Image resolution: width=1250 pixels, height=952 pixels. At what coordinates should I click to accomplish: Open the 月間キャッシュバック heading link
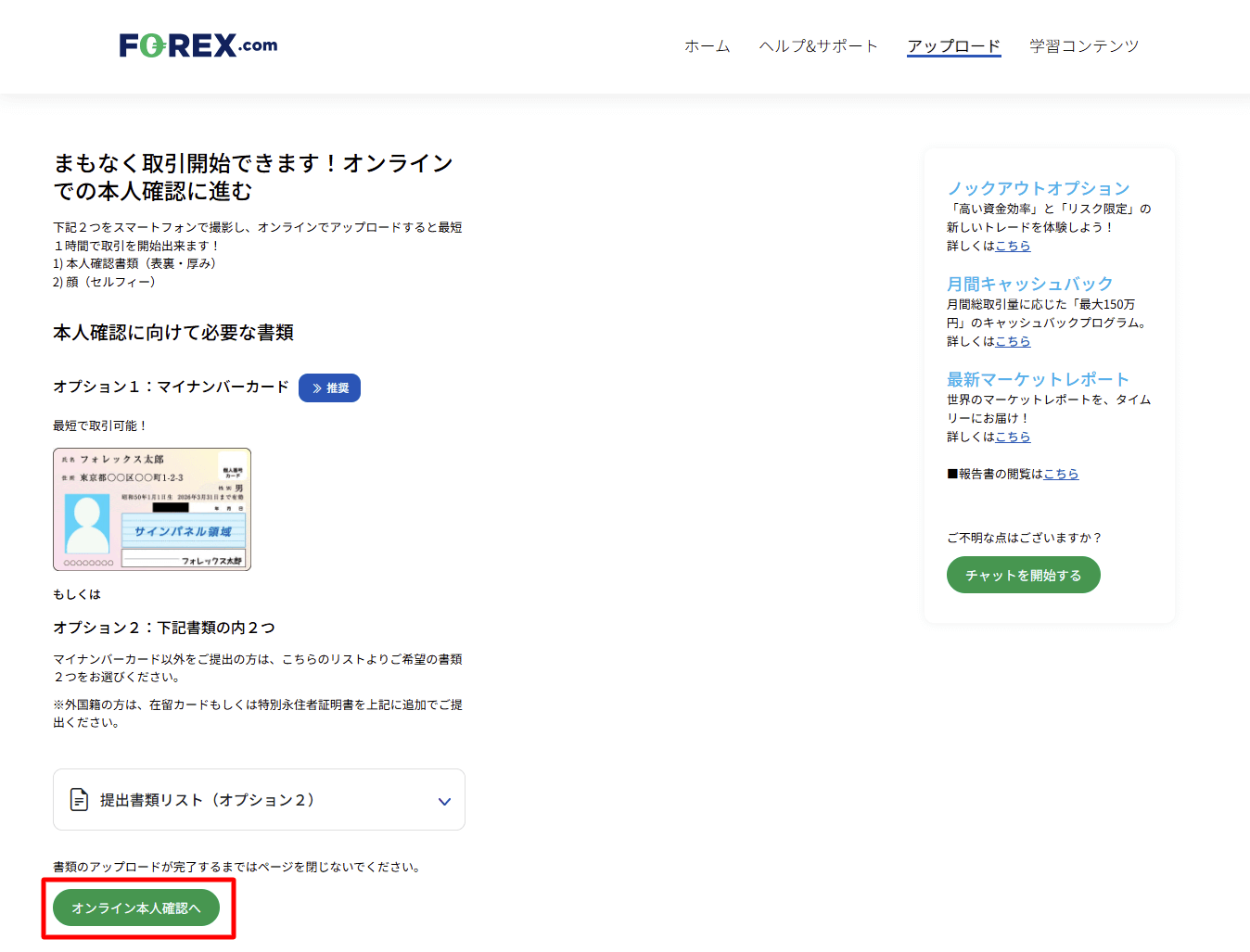click(1029, 284)
